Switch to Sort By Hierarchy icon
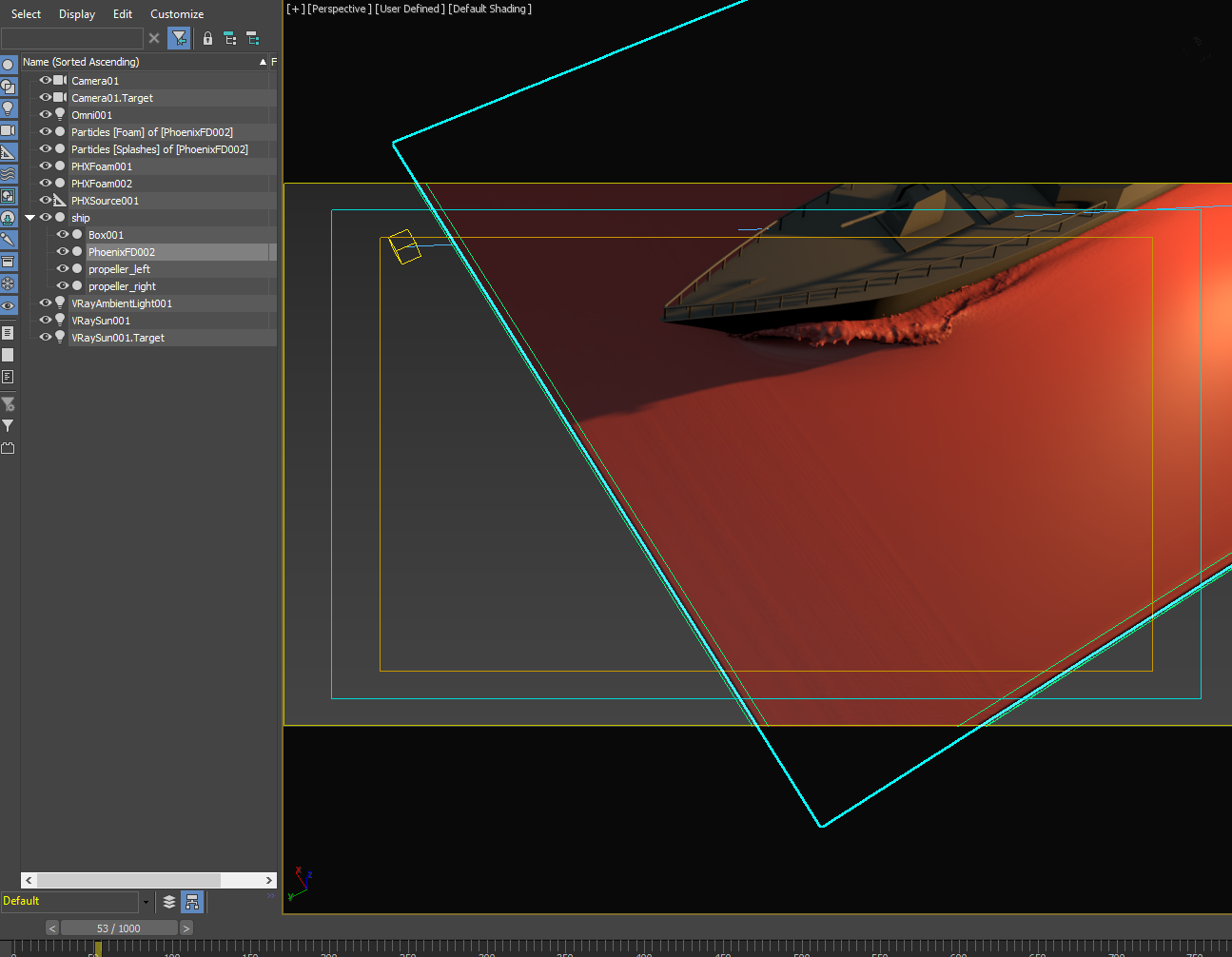Screen dimensions: 1232x957 pyautogui.click(x=192, y=902)
